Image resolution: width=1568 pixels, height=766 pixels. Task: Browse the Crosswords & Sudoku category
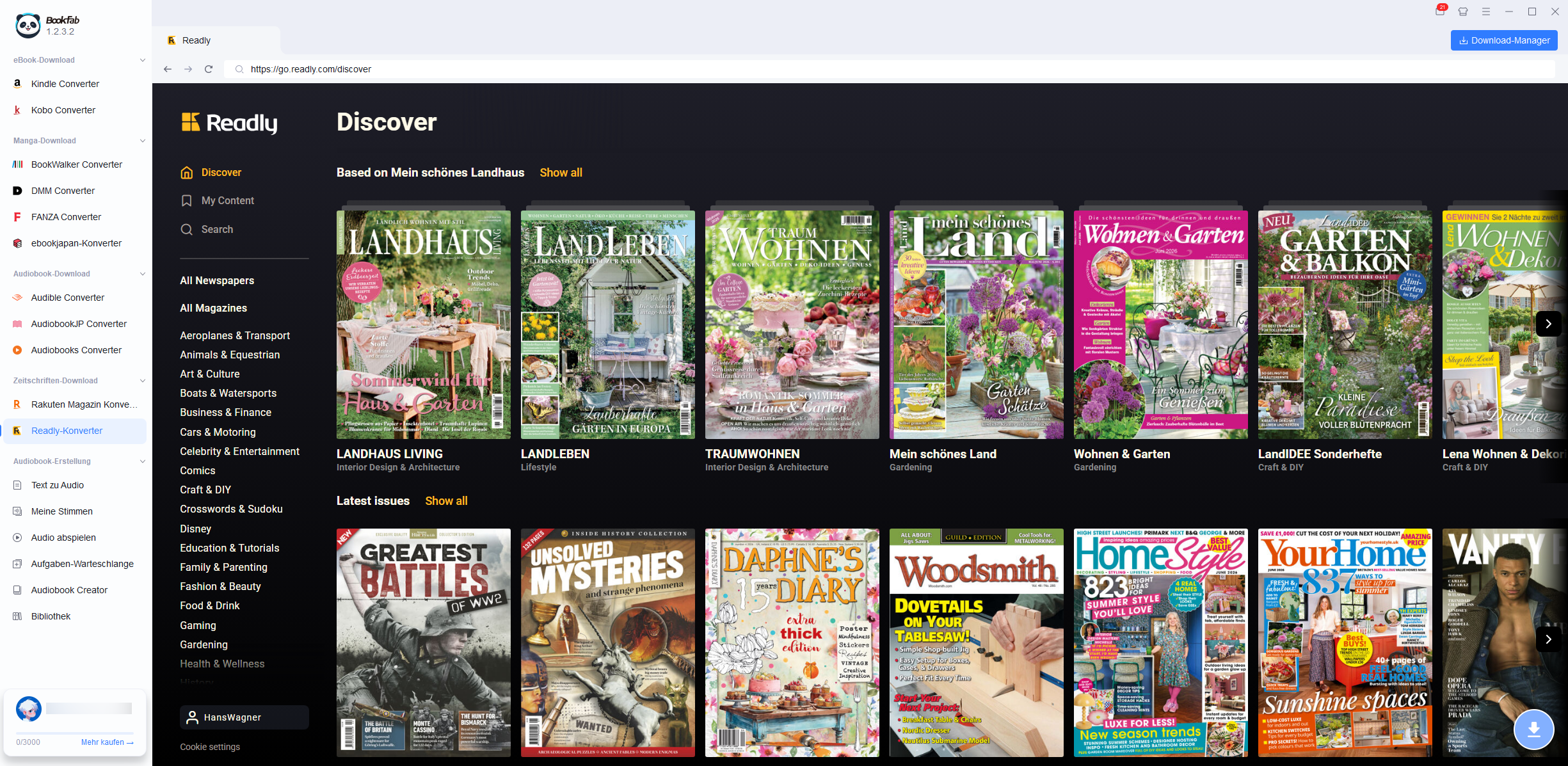(x=231, y=509)
